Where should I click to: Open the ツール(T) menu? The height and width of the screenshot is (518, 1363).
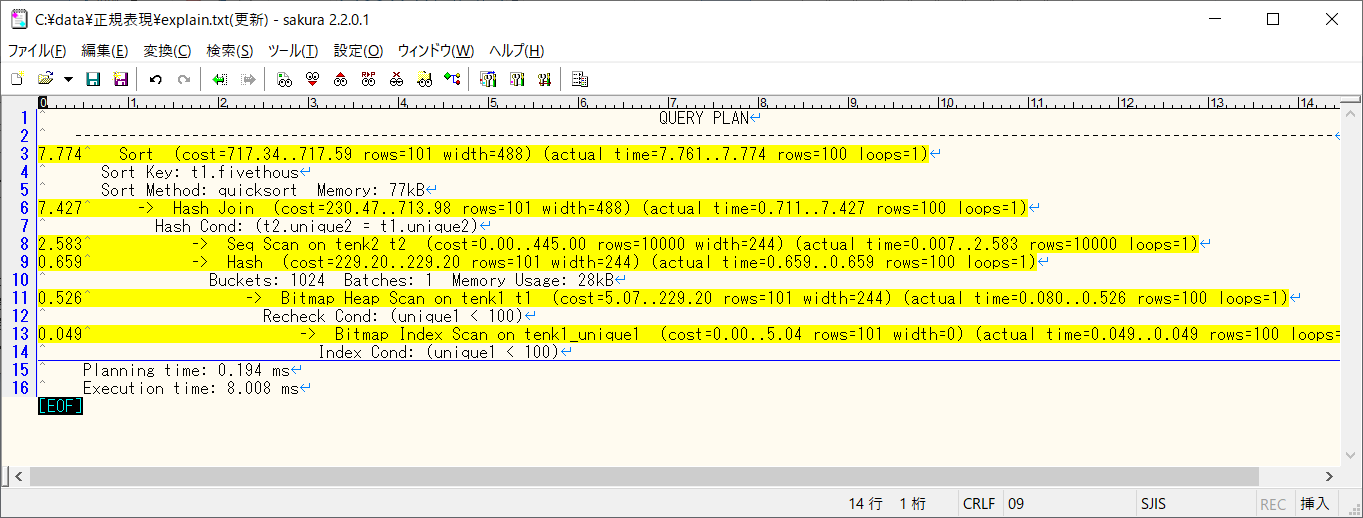click(293, 51)
